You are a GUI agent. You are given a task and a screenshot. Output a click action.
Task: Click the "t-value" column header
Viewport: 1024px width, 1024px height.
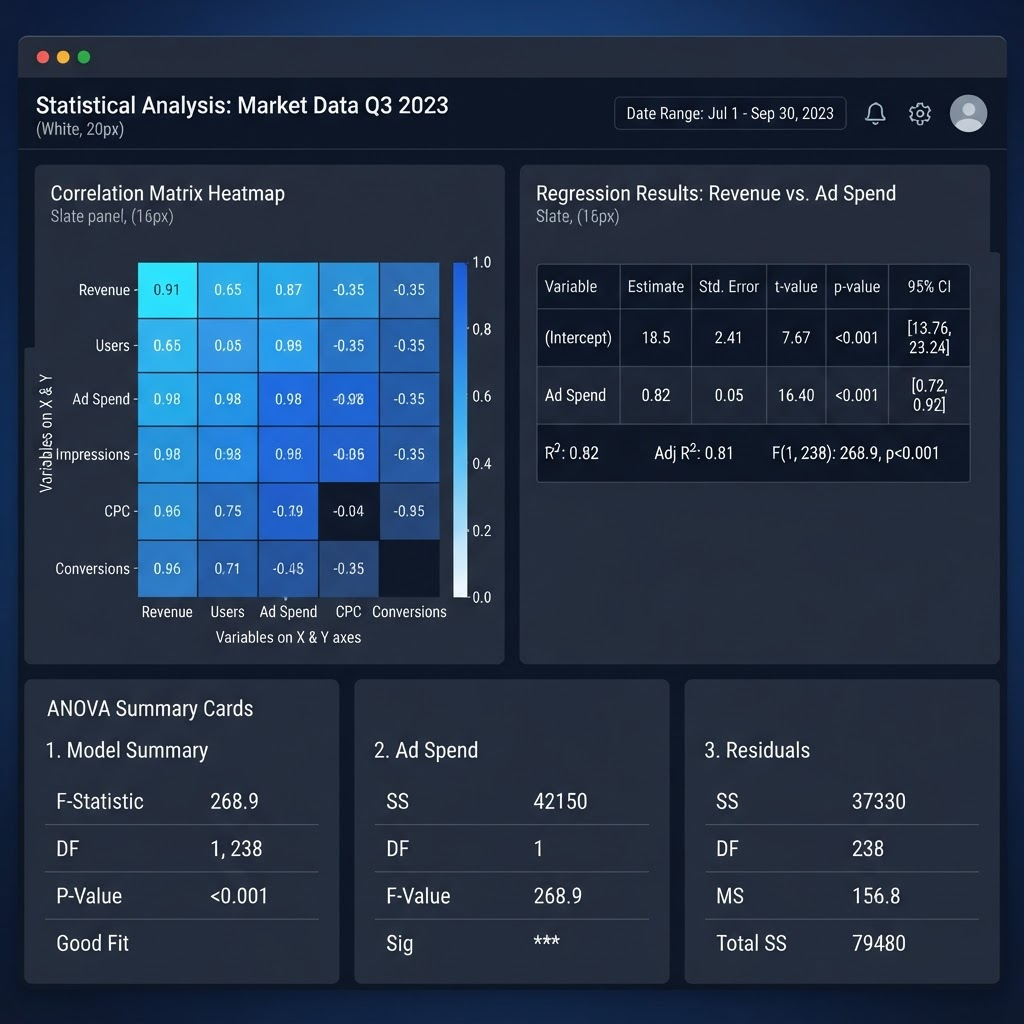[796, 287]
